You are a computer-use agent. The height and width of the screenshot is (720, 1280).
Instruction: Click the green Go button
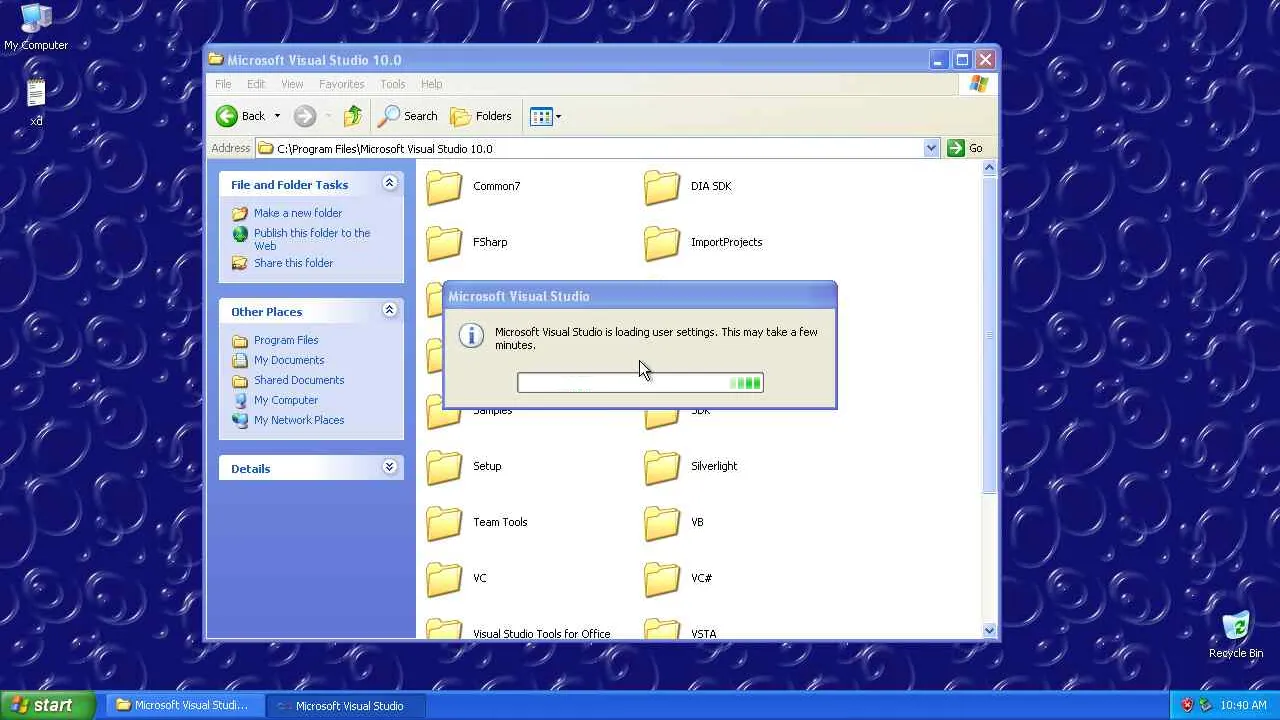[965, 148]
